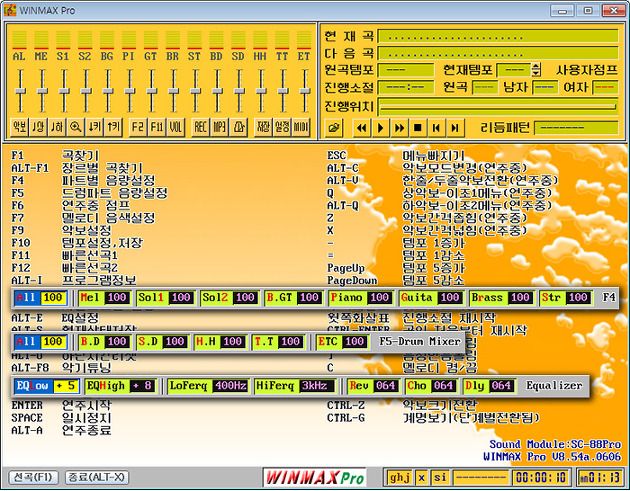Image resolution: width=630 pixels, height=491 pixels.
Task: Start recording with the REC button
Action: coord(200,127)
